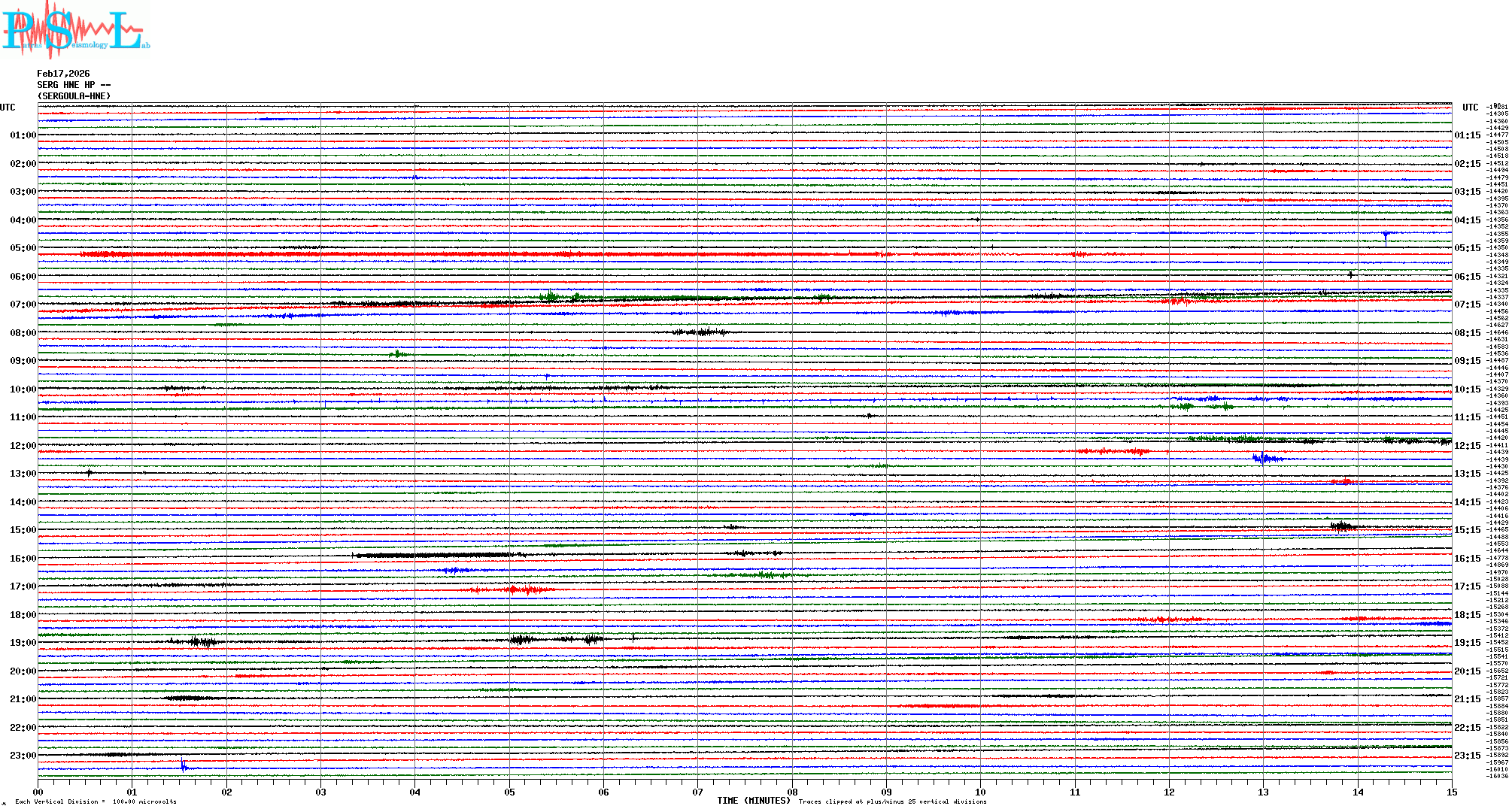1512x812 pixels.
Task: Click the right UTC axis label
Action: click(1470, 108)
